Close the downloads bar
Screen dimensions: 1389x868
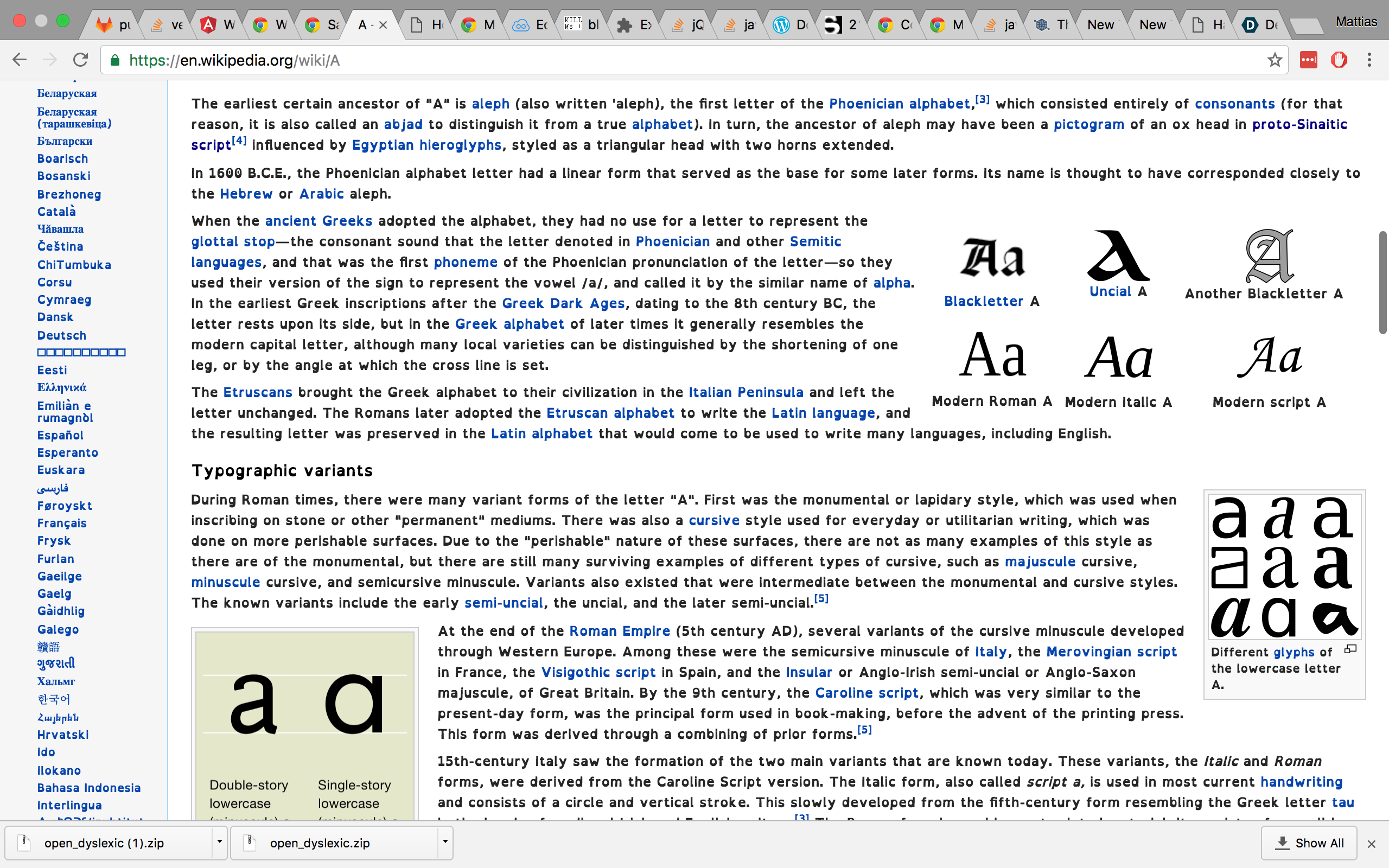[1371, 844]
